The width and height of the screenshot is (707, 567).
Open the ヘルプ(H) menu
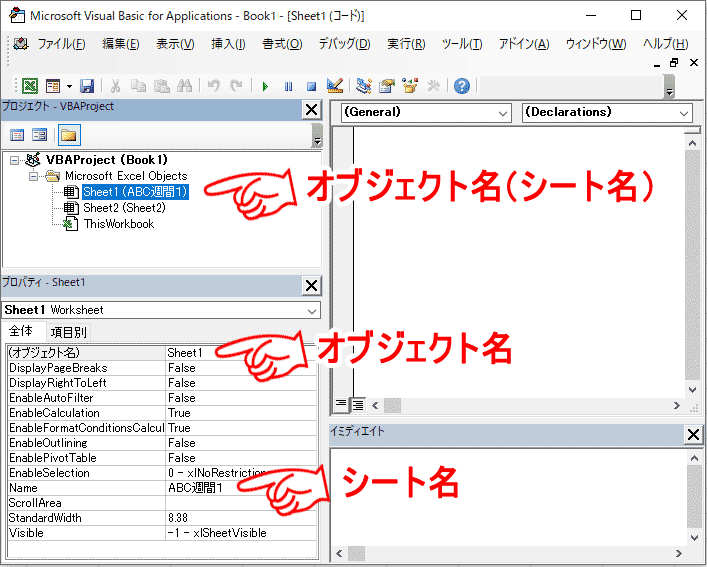coord(666,44)
